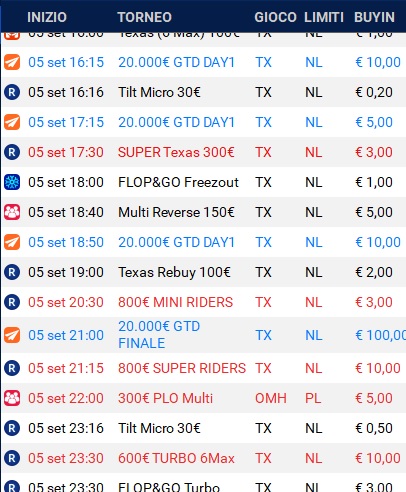Sort by the INIZIO column header
The height and width of the screenshot is (492, 406).
47,17
